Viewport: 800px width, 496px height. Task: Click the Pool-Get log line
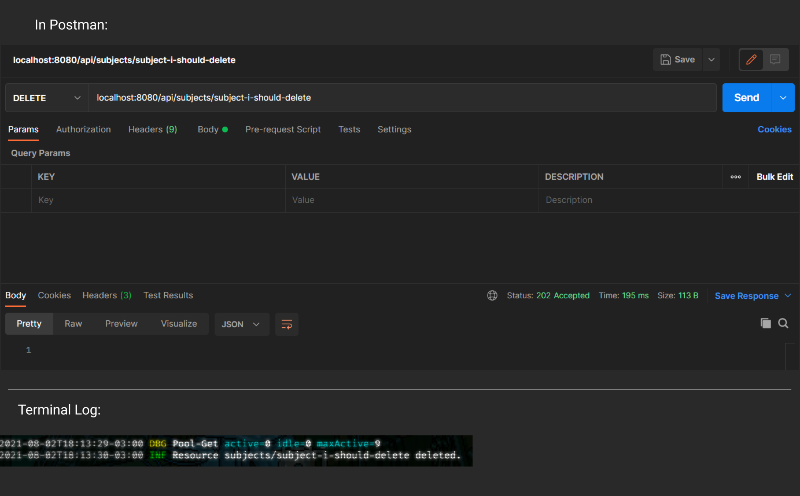pyautogui.click(x=190, y=443)
